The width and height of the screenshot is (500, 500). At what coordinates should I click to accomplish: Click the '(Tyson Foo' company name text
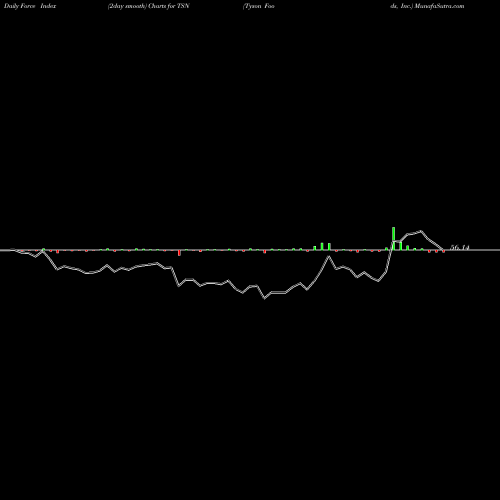[259, 6]
